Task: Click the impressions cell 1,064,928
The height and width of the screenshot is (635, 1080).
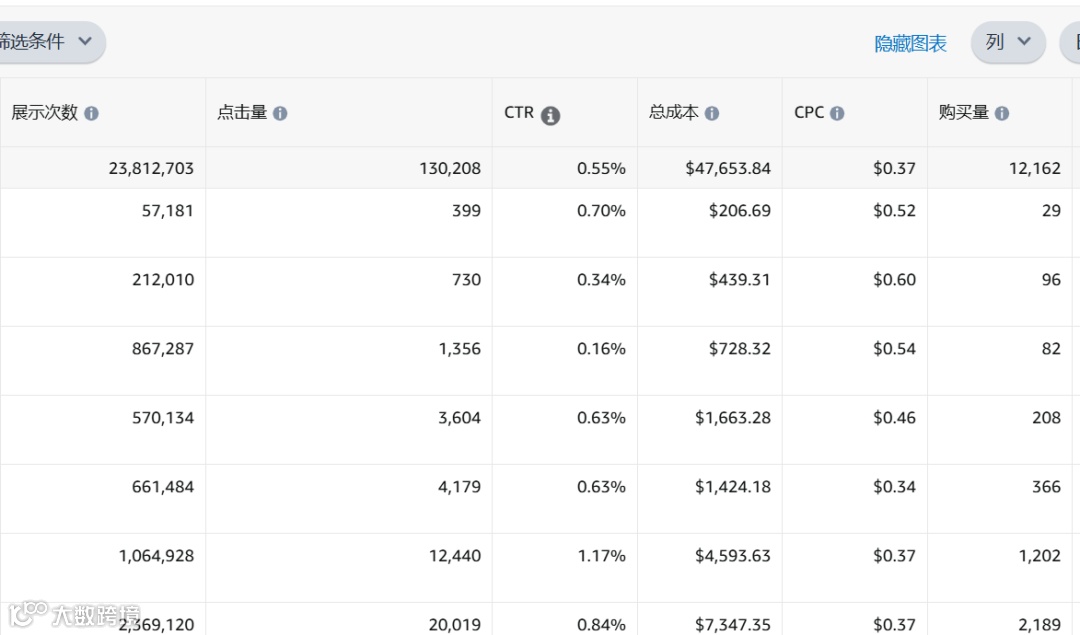Action: (x=156, y=556)
